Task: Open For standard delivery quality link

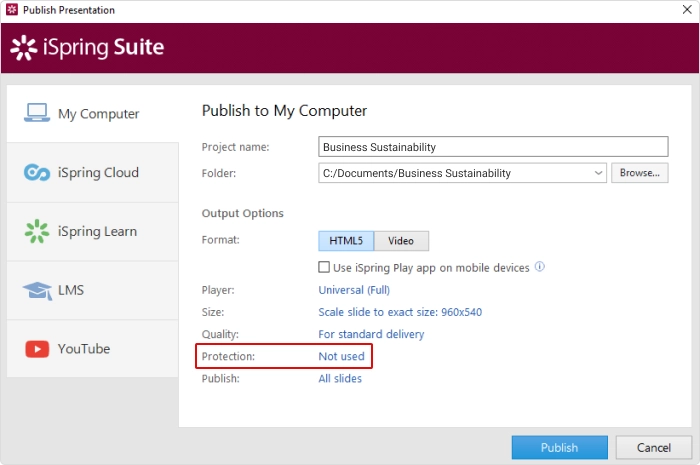Action: coord(371,334)
